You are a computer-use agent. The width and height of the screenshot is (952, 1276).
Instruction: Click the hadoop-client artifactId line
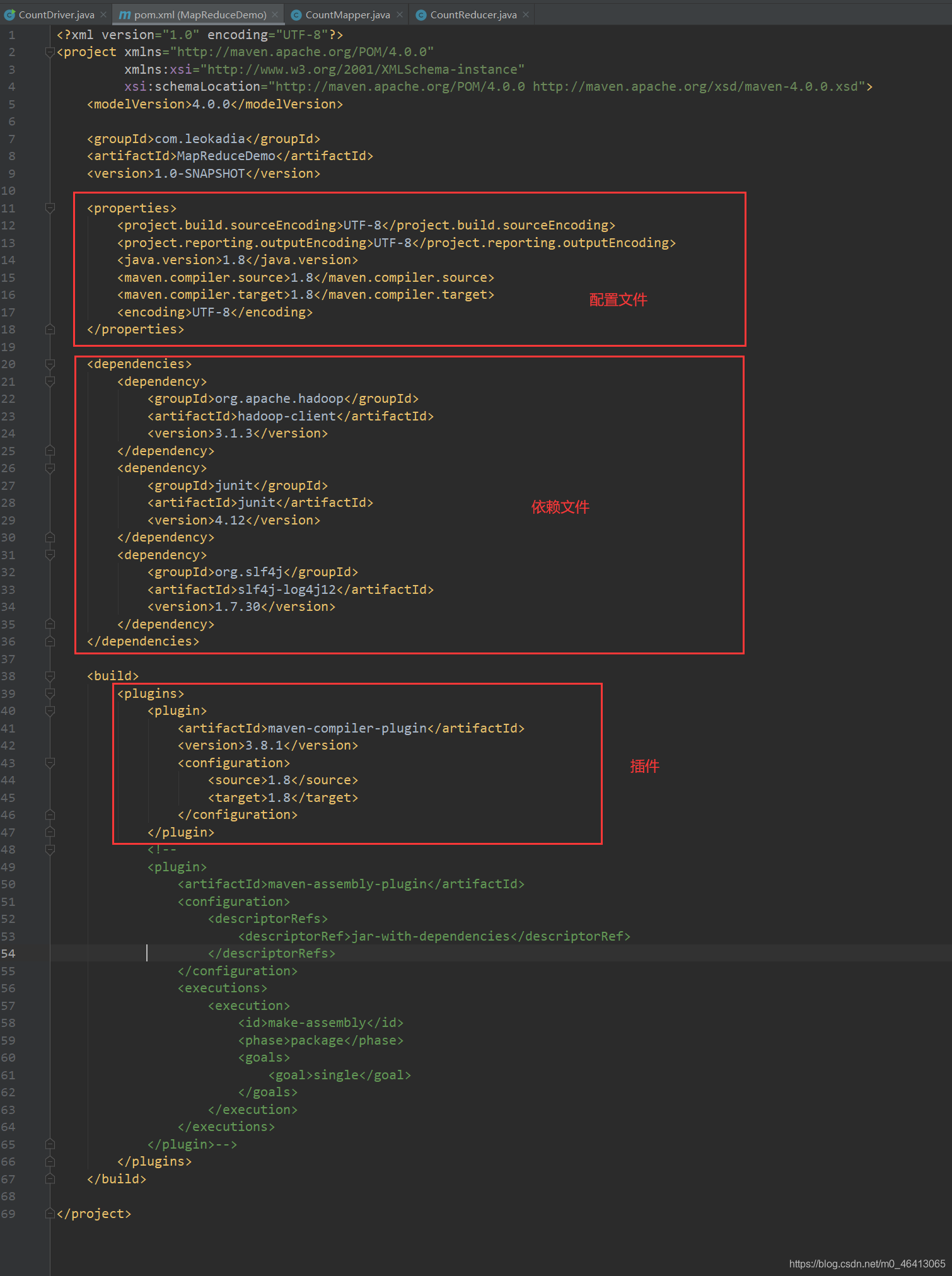pos(291,416)
